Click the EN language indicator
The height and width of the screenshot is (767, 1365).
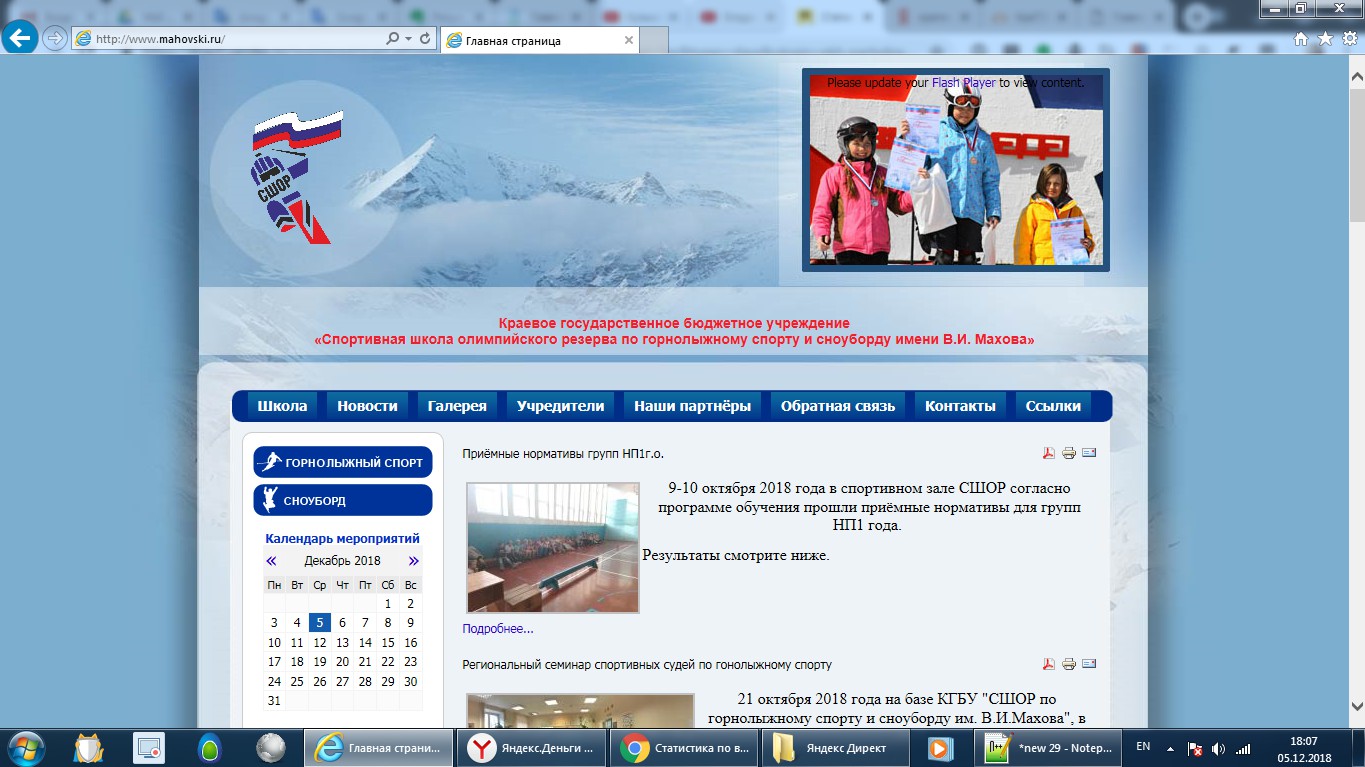pyautogui.click(x=1144, y=747)
